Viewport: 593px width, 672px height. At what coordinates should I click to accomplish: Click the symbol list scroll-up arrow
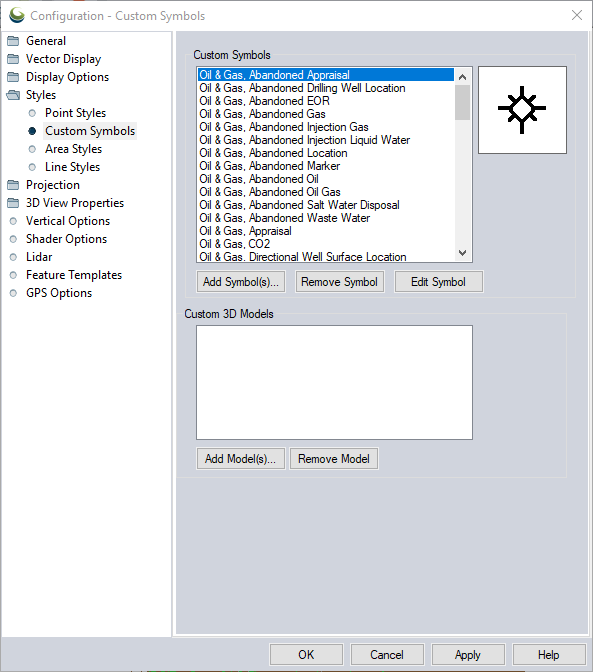(x=462, y=77)
